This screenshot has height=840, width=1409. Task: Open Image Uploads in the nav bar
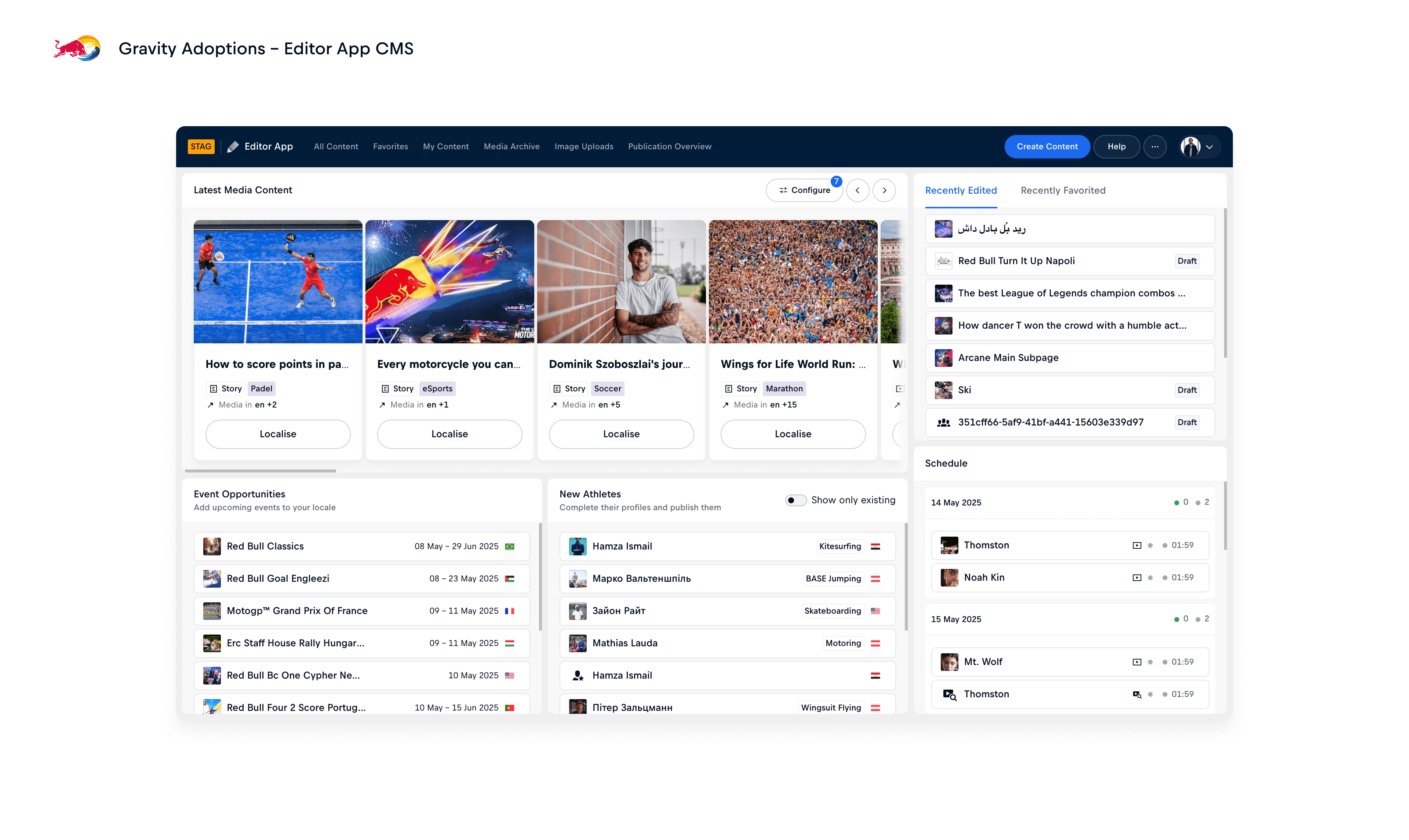584,147
